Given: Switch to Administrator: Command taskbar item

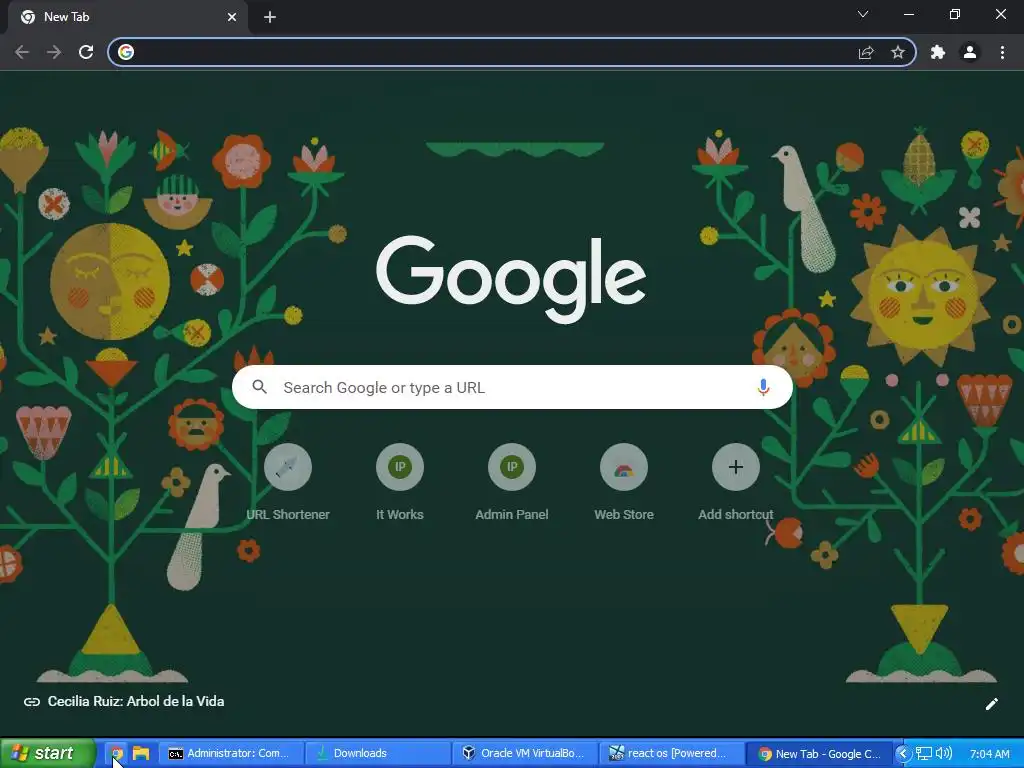Looking at the screenshot, I should (231, 753).
